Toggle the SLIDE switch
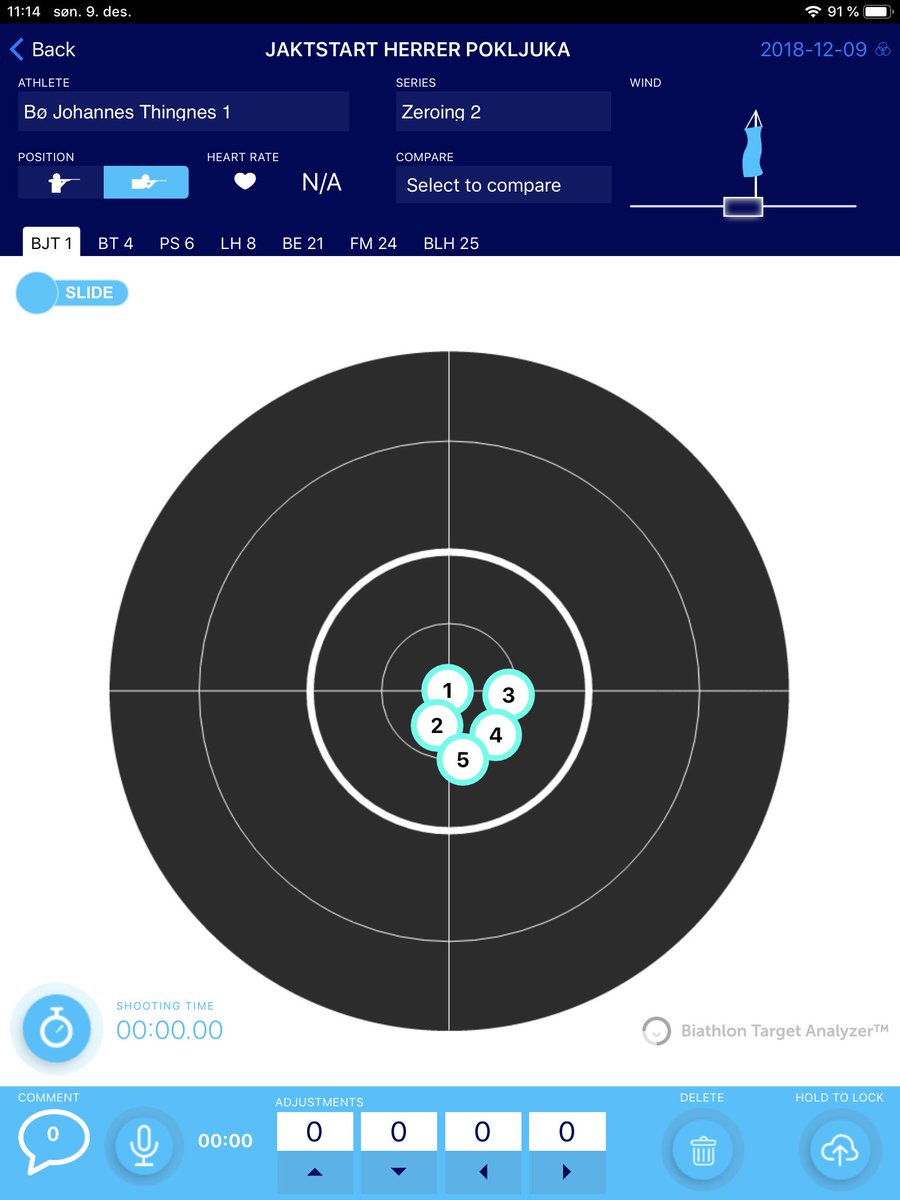This screenshot has height=1200, width=900. [72, 293]
